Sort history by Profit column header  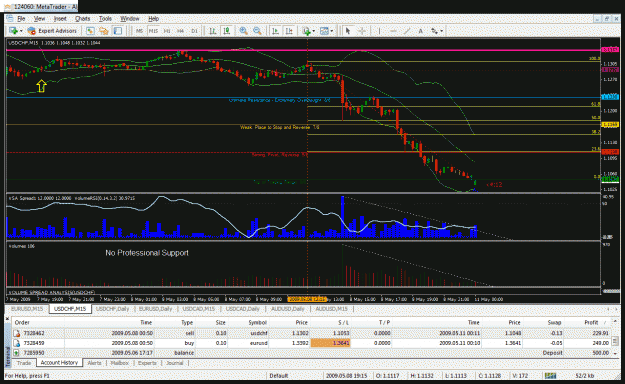pos(591,322)
